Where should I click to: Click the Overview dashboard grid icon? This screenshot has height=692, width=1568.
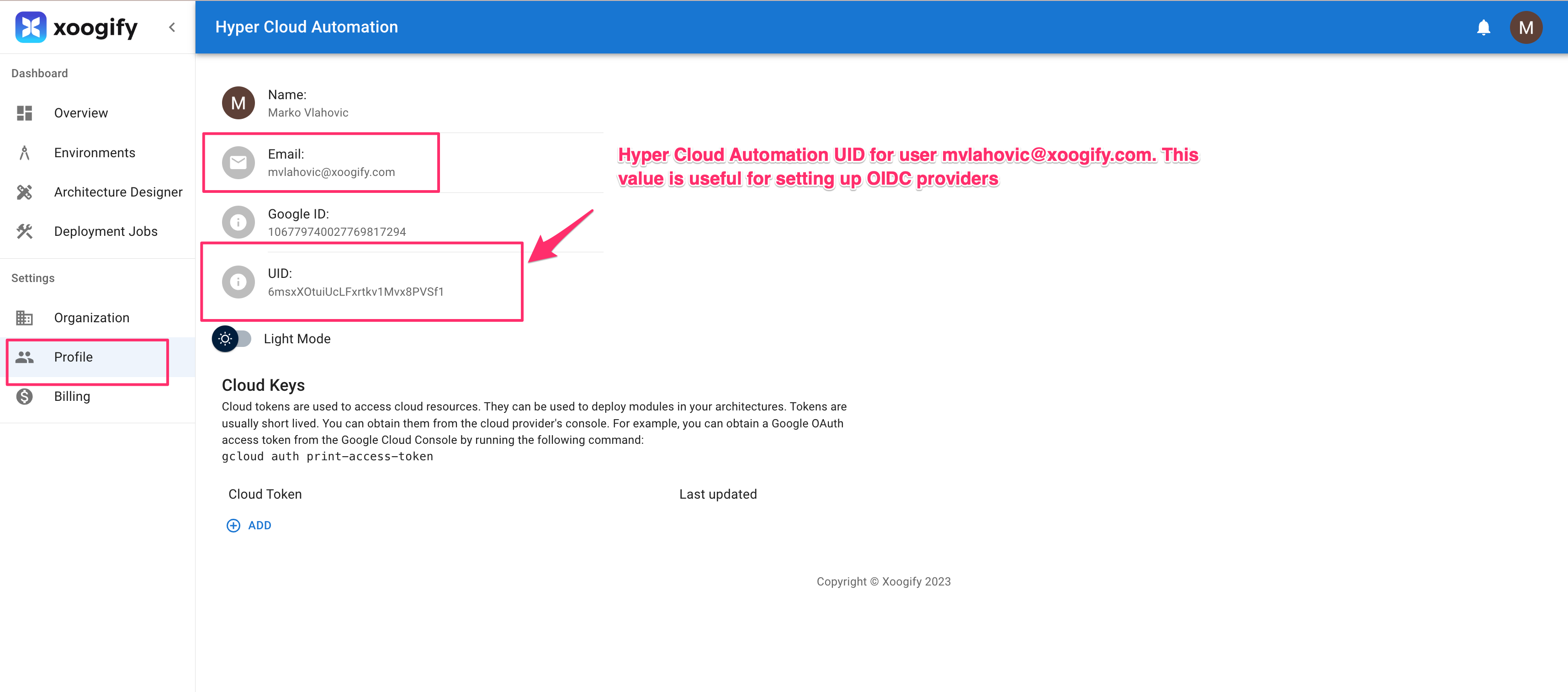coord(24,113)
